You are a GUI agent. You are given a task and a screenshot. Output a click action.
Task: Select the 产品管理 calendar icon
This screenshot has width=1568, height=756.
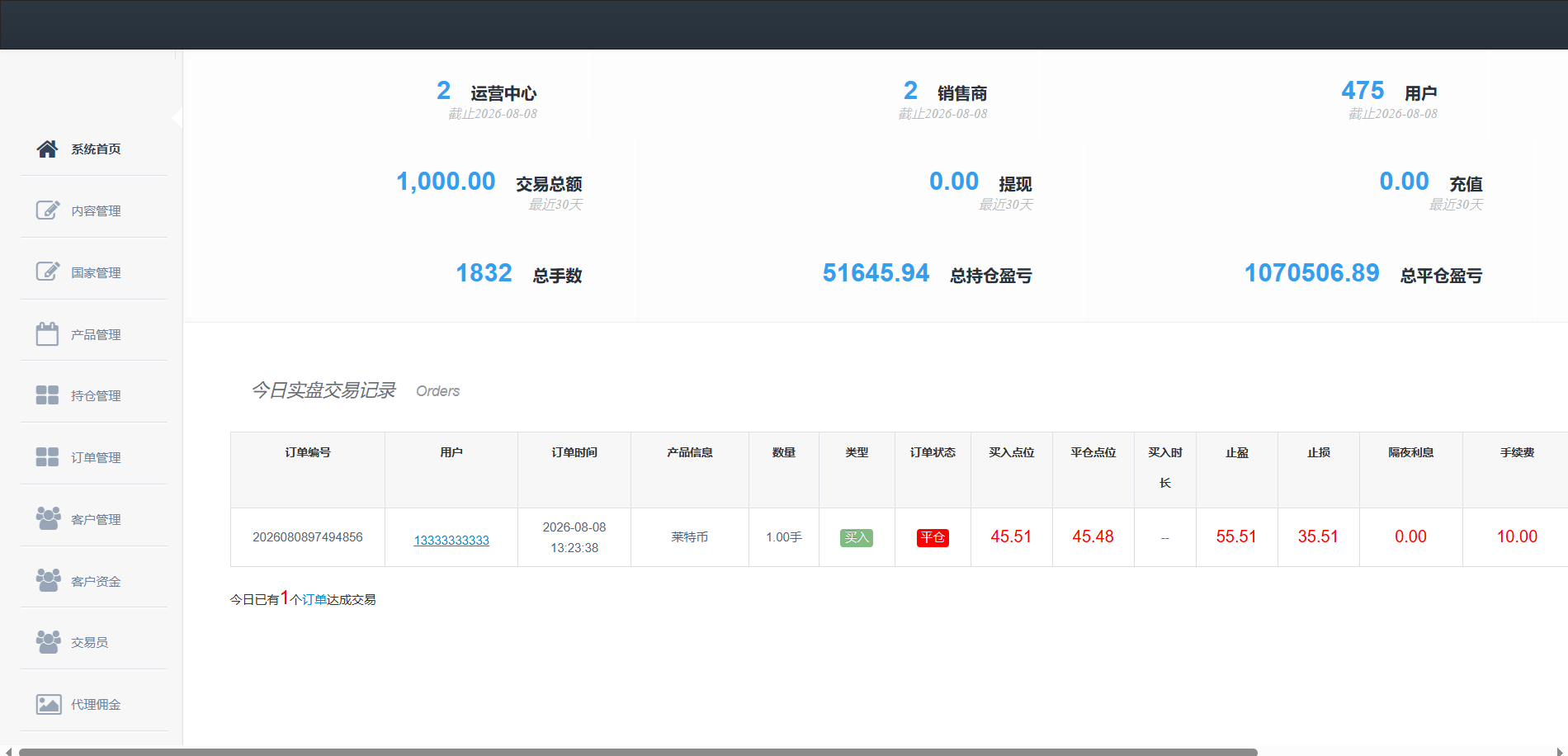pos(47,333)
